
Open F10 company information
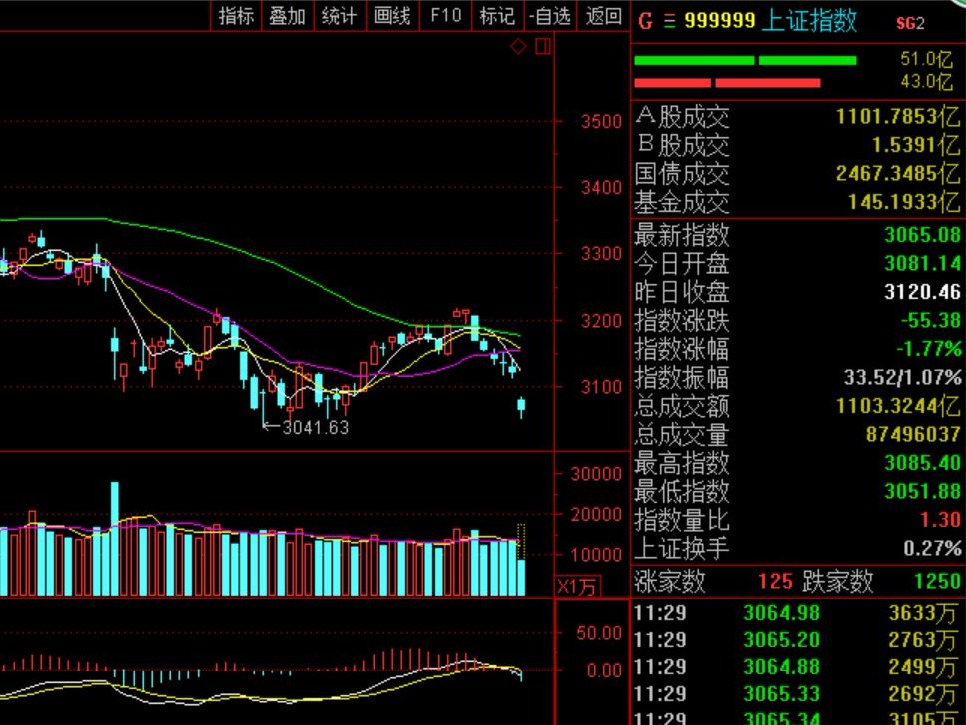(x=445, y=15)
